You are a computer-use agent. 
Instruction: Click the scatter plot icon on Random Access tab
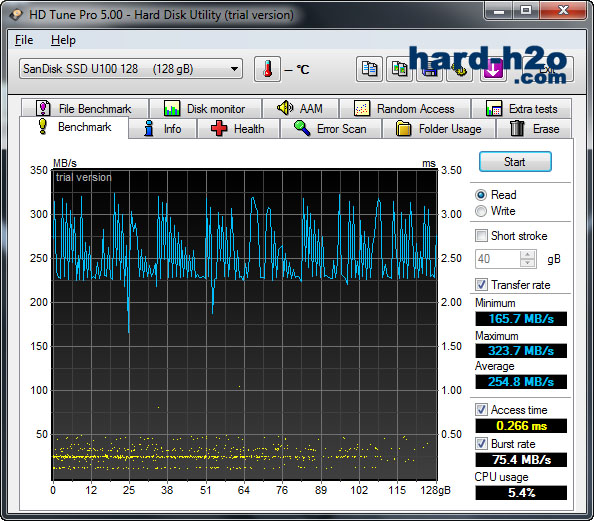tap(361, 108)
